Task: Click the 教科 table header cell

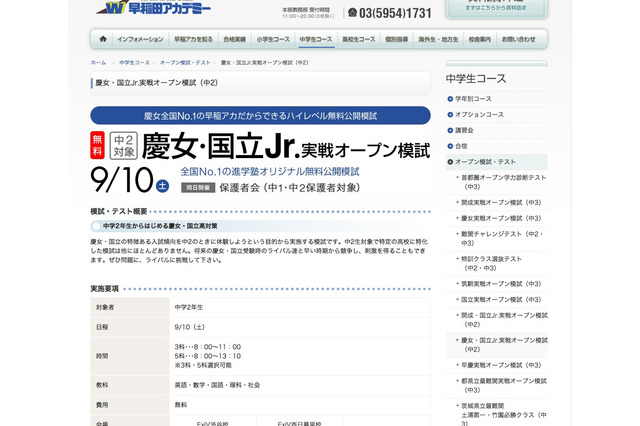Action: pos(130,385)
